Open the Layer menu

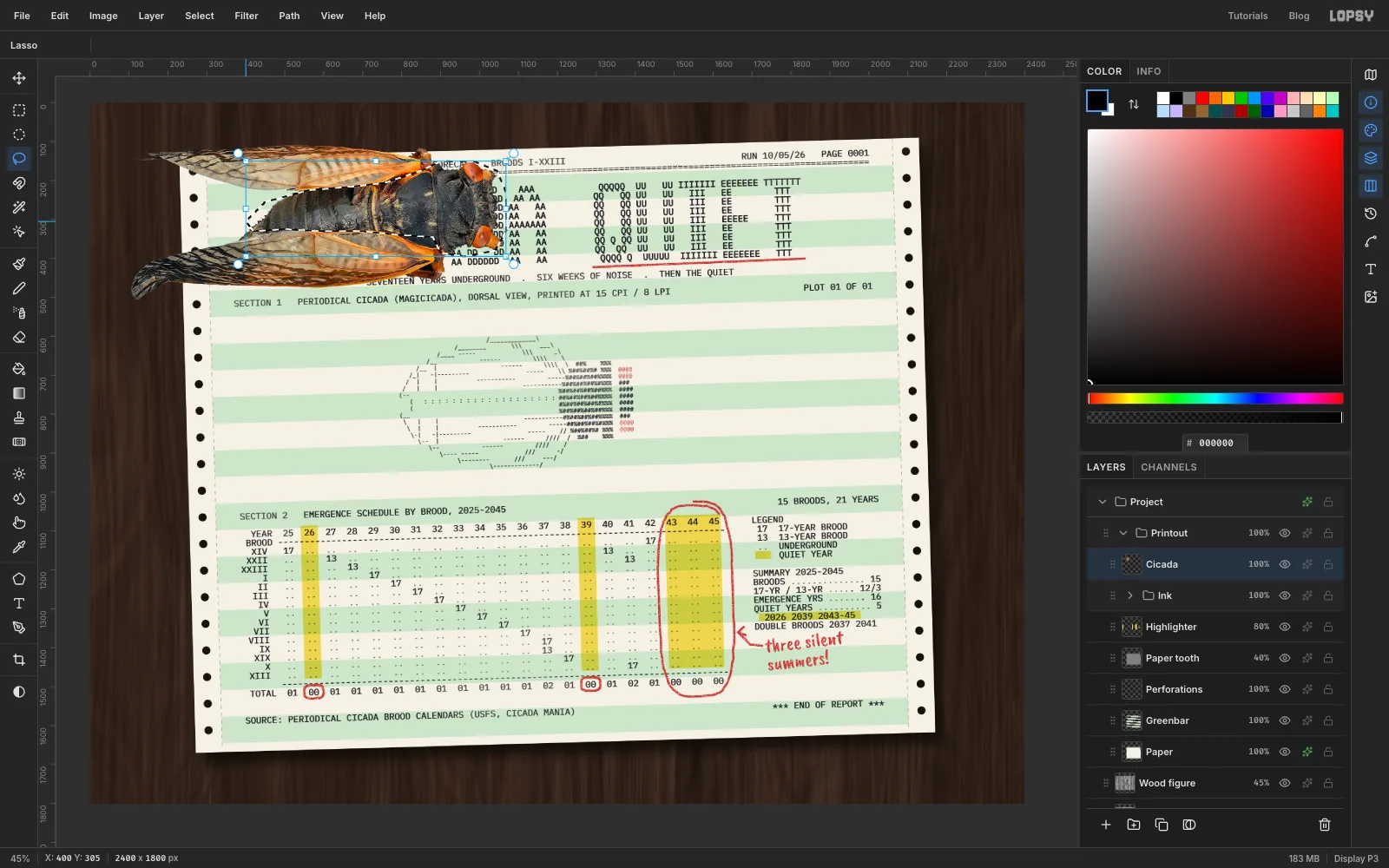click(x=151, y=16)
